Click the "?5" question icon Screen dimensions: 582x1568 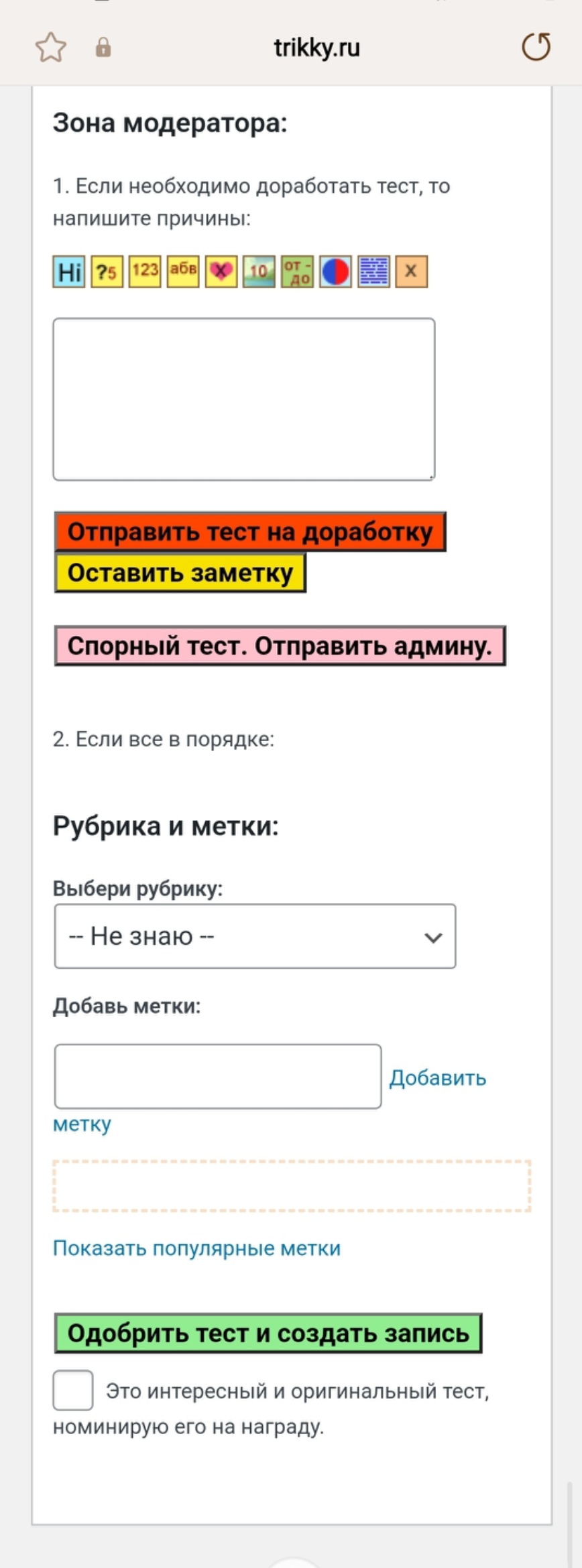point(107,272)
